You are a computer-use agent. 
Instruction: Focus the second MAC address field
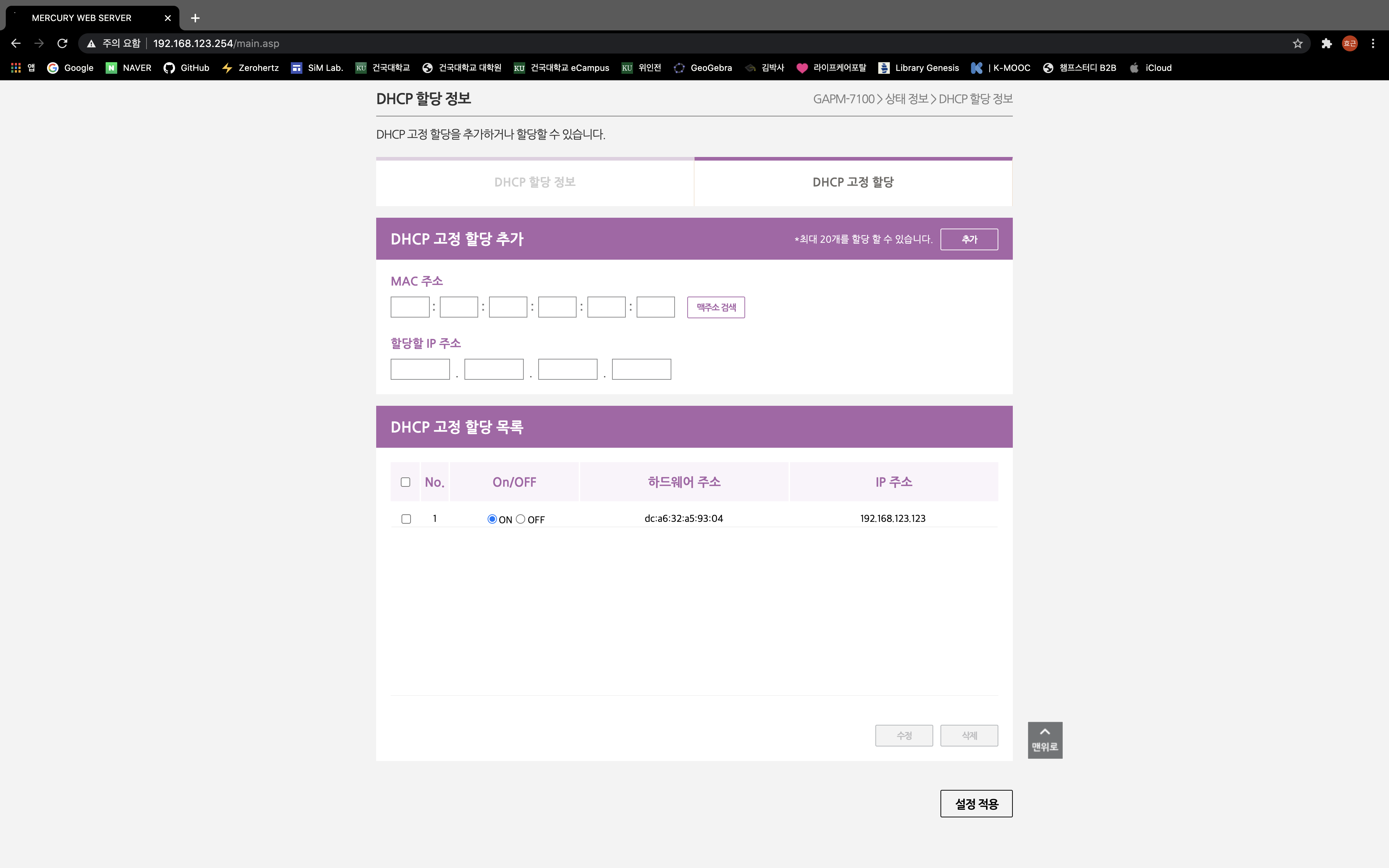(x=459, y=307)
